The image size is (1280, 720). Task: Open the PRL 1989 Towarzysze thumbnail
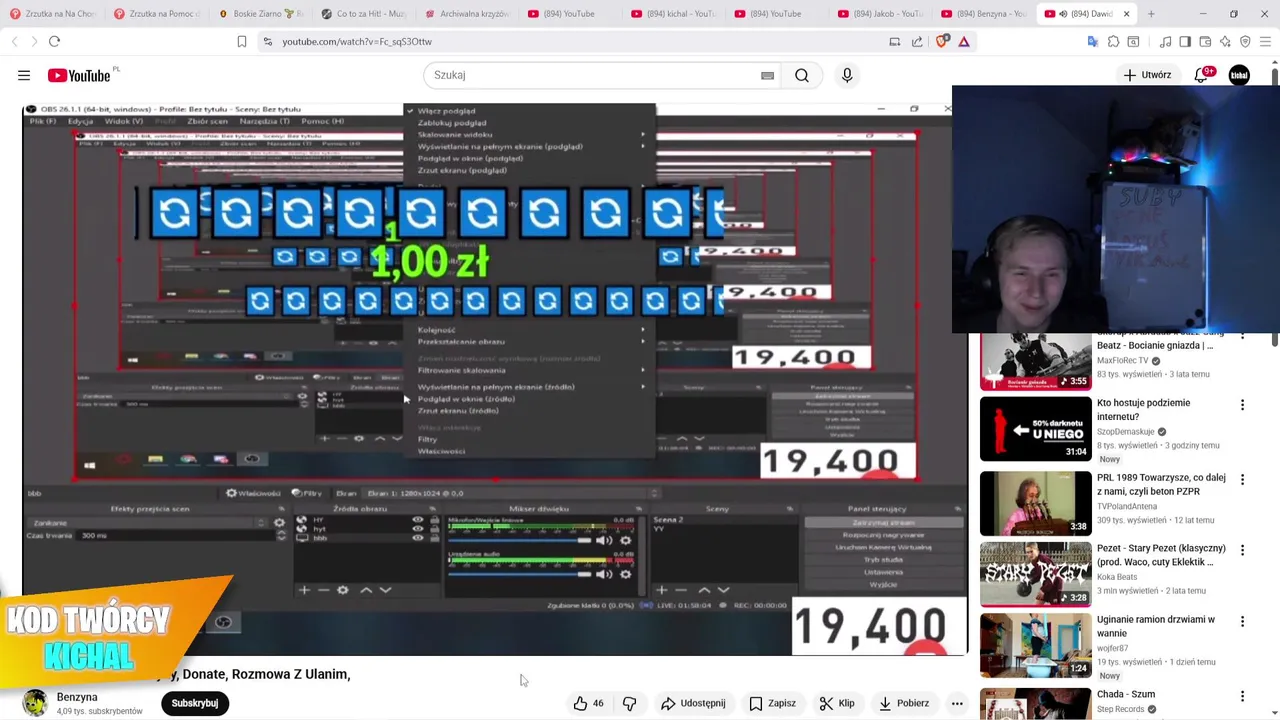pos(1036,503)
